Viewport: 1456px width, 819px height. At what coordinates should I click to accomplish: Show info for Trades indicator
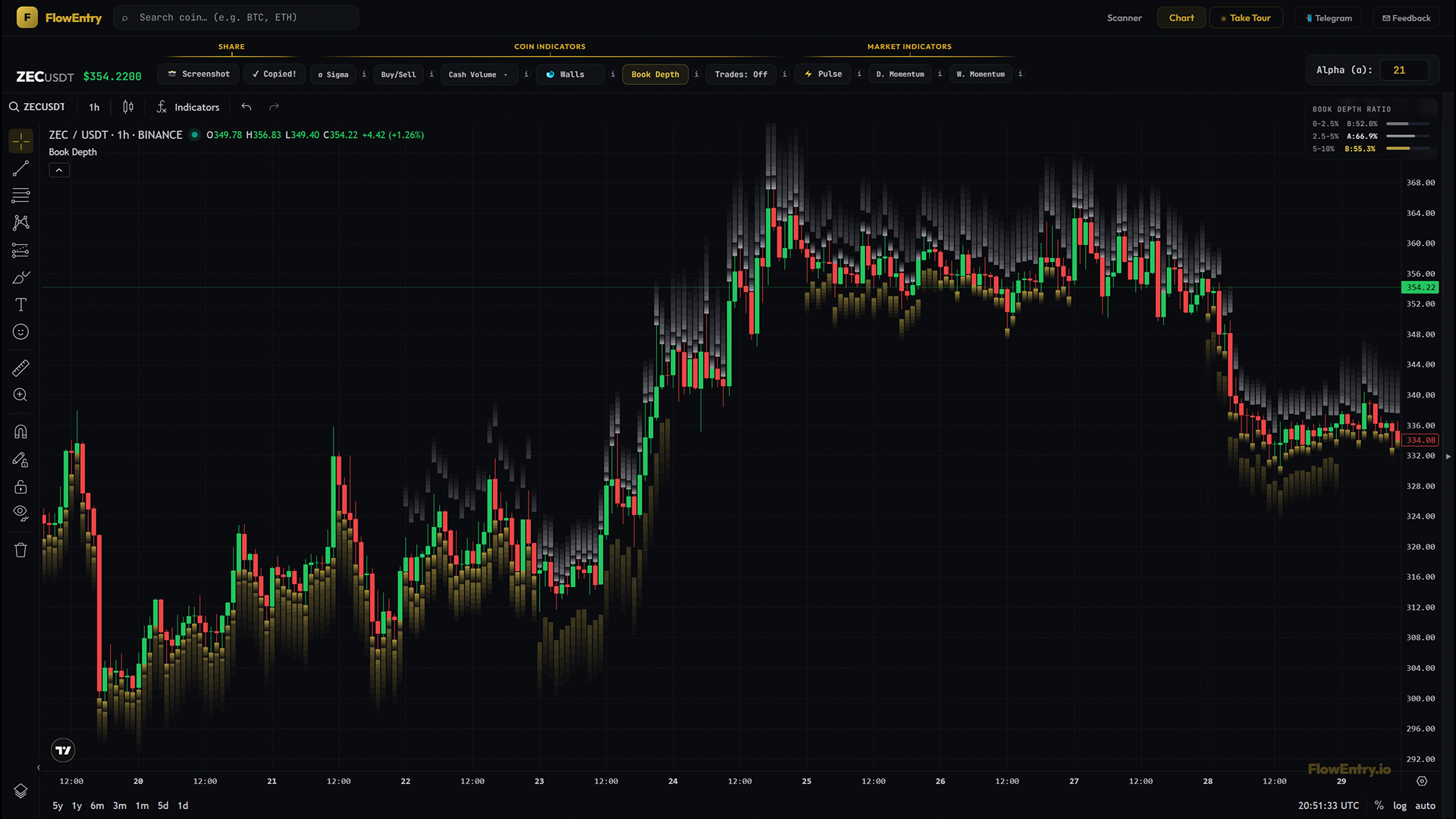[x=784, y=74]
